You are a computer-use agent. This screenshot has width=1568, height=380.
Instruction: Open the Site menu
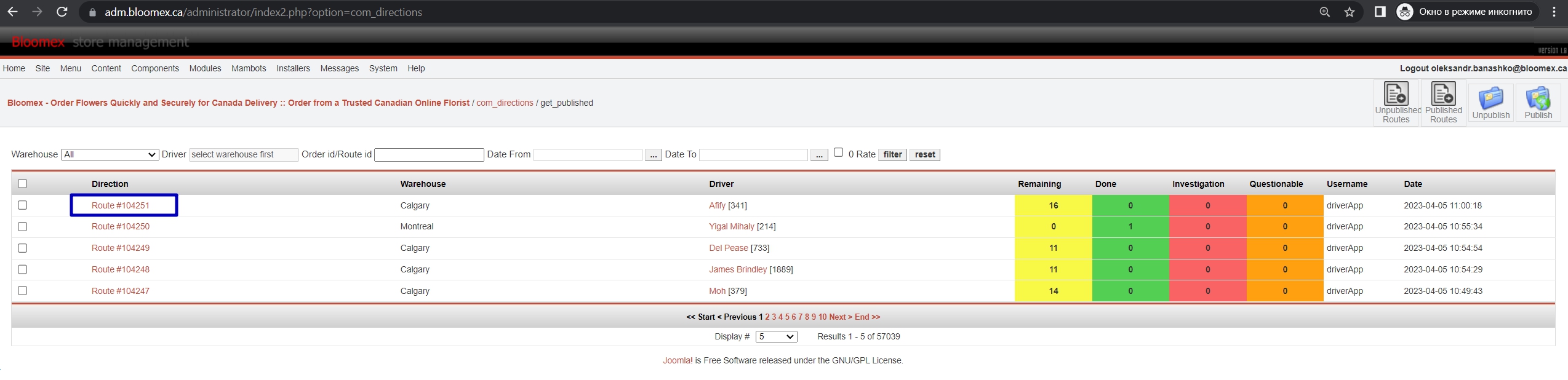point(42,68)
